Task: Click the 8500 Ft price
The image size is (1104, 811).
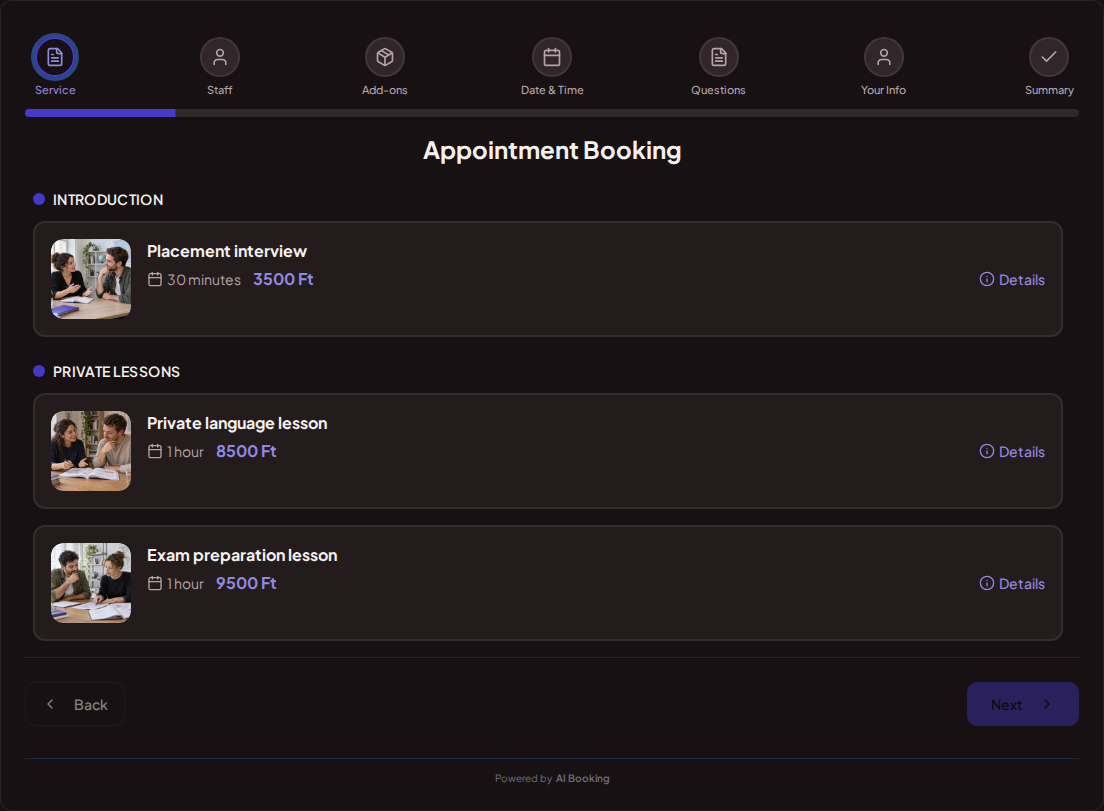Action: click(246, 451)
